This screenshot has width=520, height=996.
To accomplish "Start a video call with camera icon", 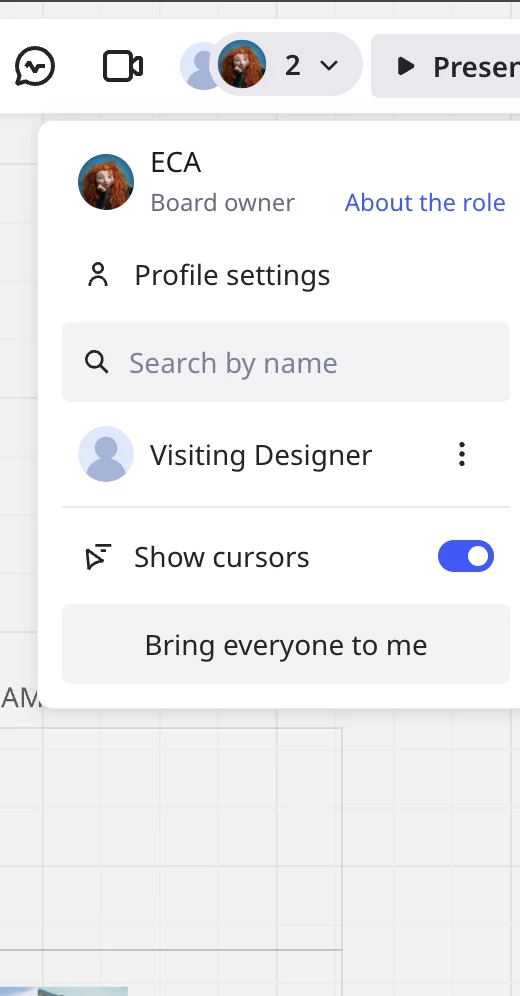I will tap(123, 66).
